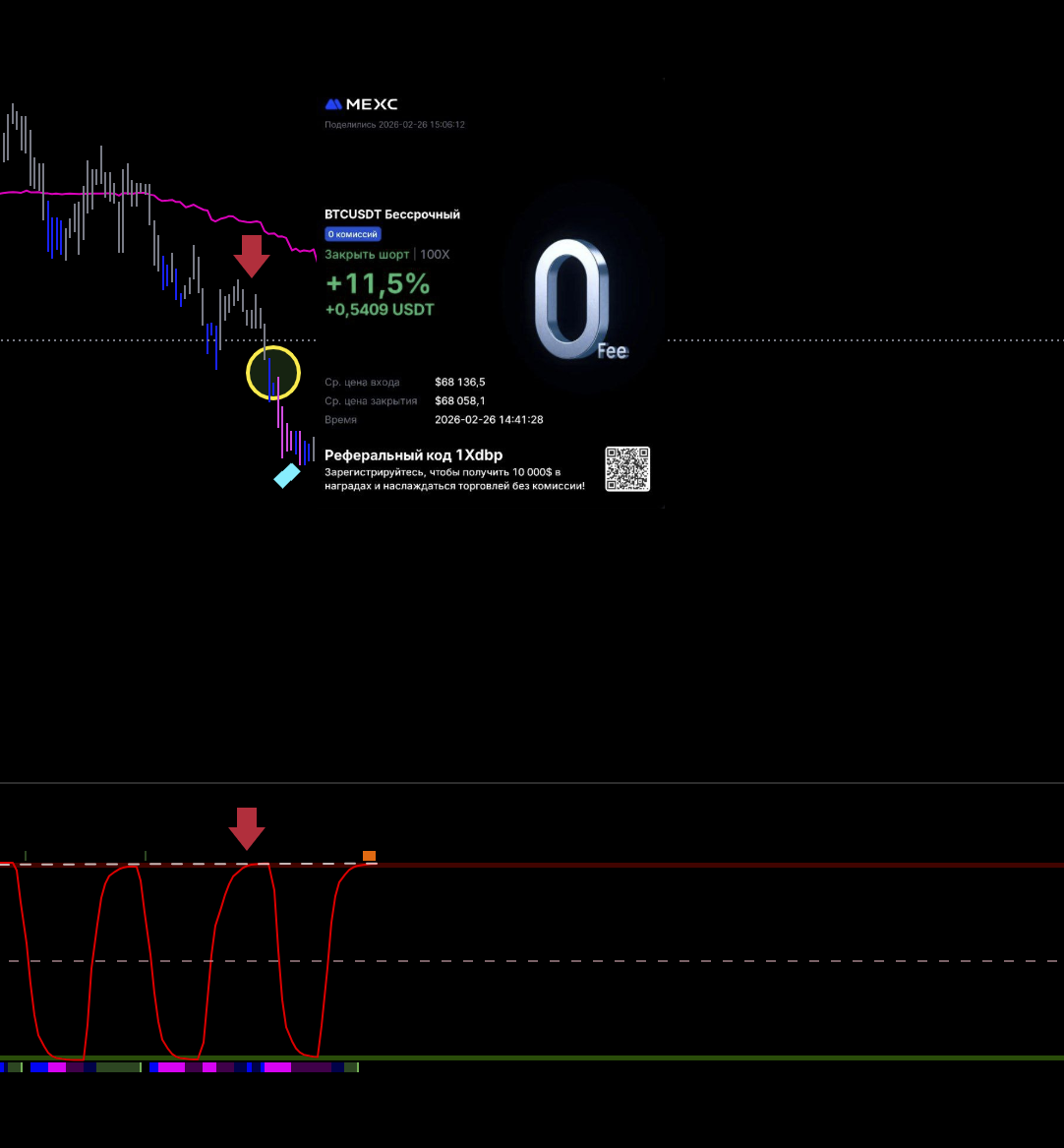Click the divider line above the oscillator panel
The width and height of the screenshot is (1064, 1148).
click(x=531, y=783)
